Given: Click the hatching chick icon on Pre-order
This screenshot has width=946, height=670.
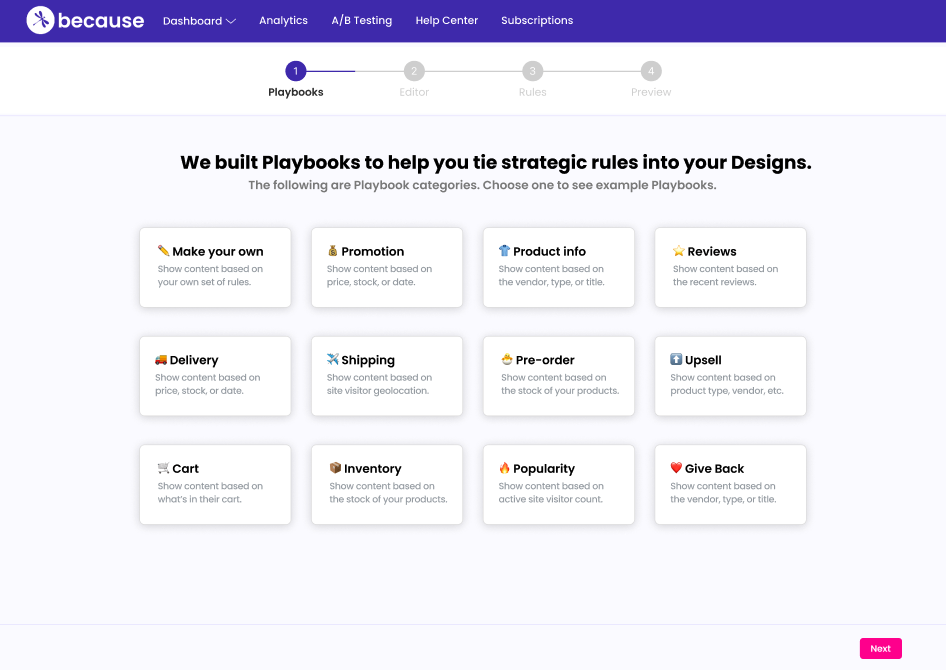Looking at the screenshot, I should tap(507, 359).
